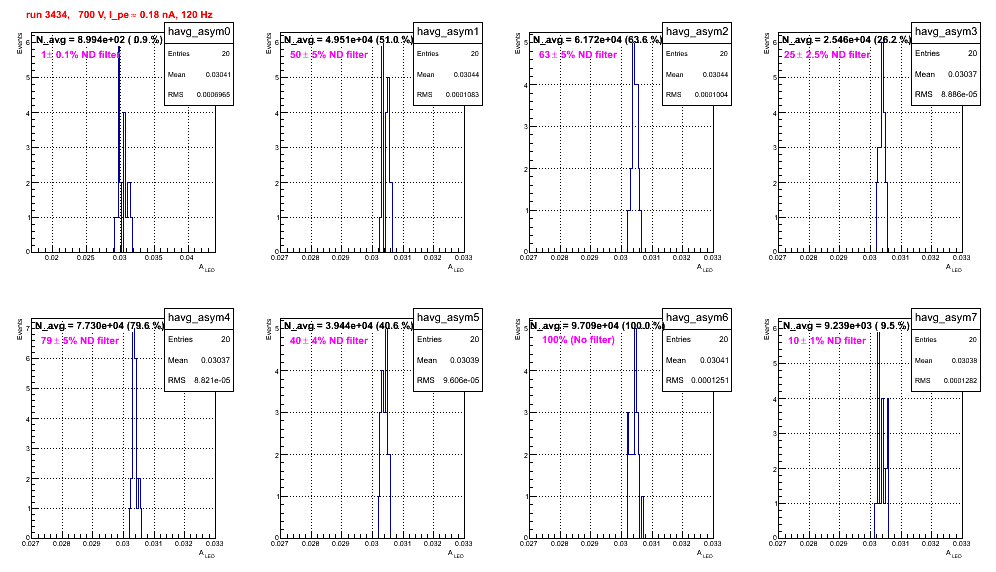Select the havg_asym3 stats box title

coord(946,32)
